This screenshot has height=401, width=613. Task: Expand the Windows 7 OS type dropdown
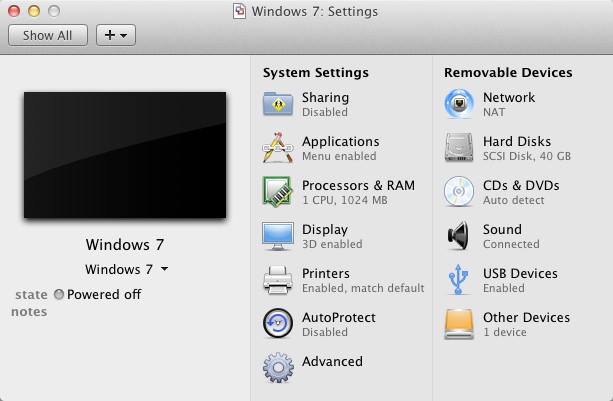point(127,269)
